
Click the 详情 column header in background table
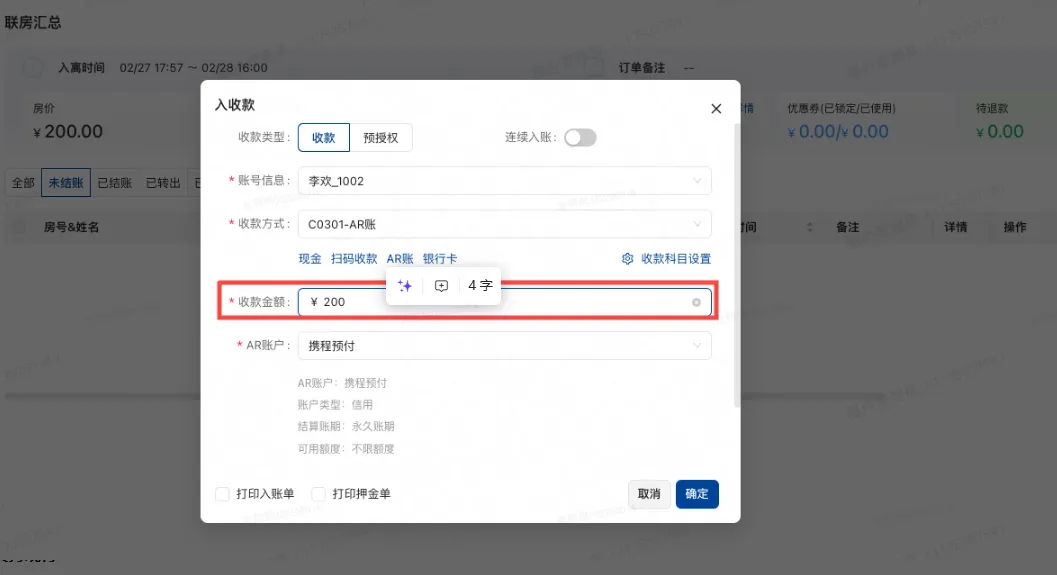click(955, 227)
